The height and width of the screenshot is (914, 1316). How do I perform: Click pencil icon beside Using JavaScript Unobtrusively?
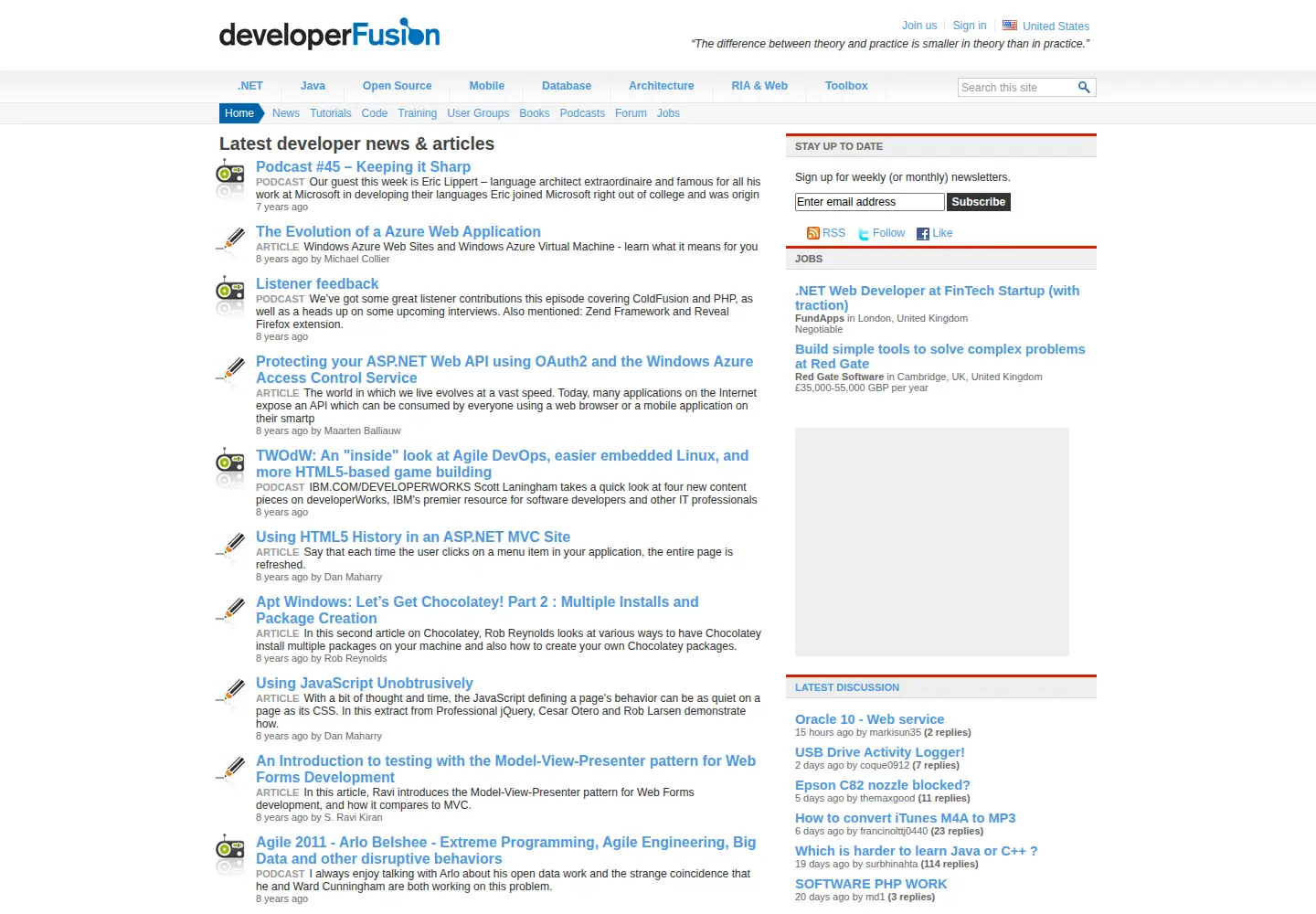coord(230,690)
